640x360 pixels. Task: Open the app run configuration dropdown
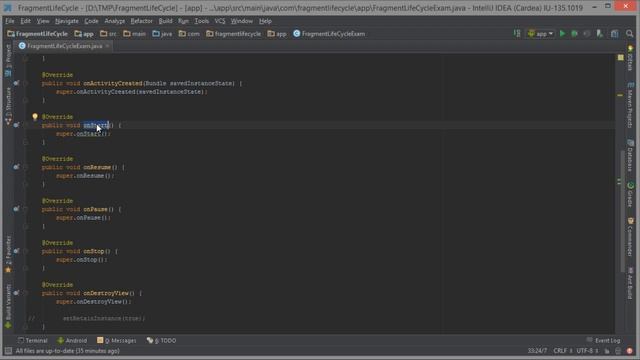click(x=541, y=34)
